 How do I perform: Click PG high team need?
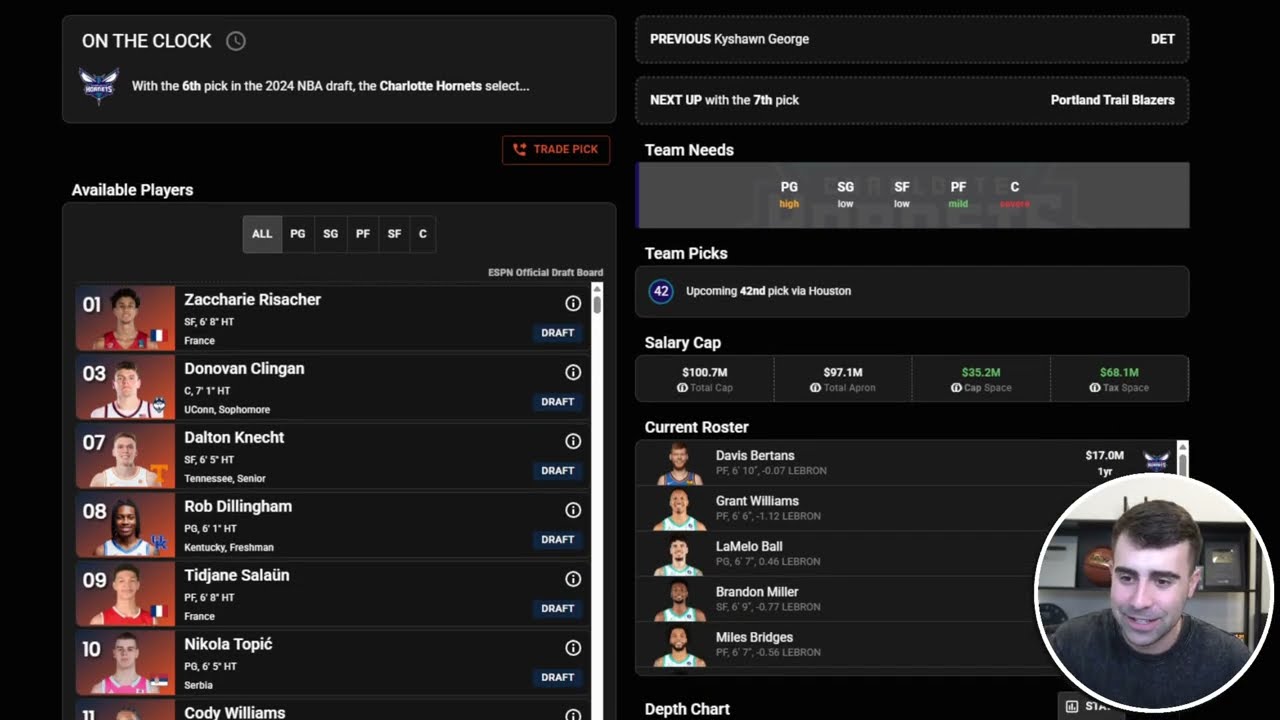tap(789, 195)
